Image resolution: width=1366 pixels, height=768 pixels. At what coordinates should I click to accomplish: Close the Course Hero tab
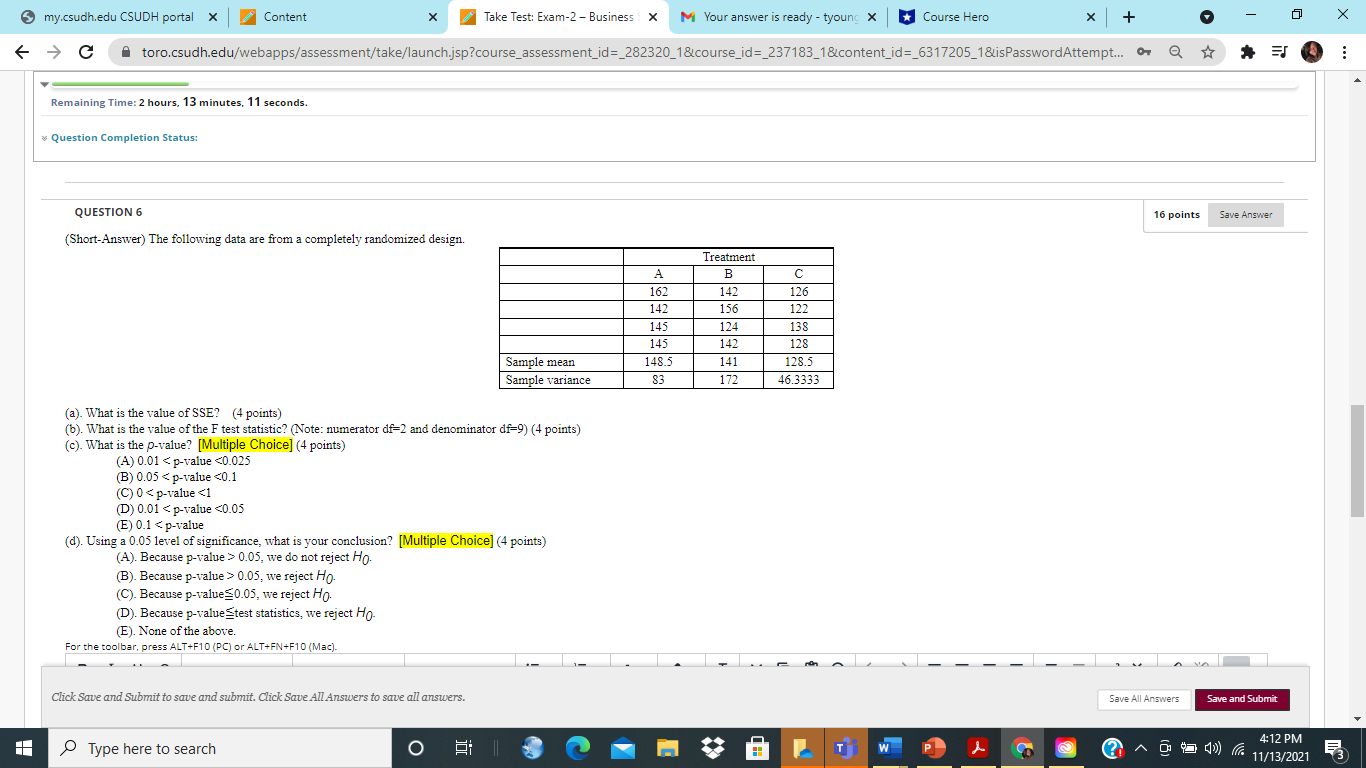1091,17
